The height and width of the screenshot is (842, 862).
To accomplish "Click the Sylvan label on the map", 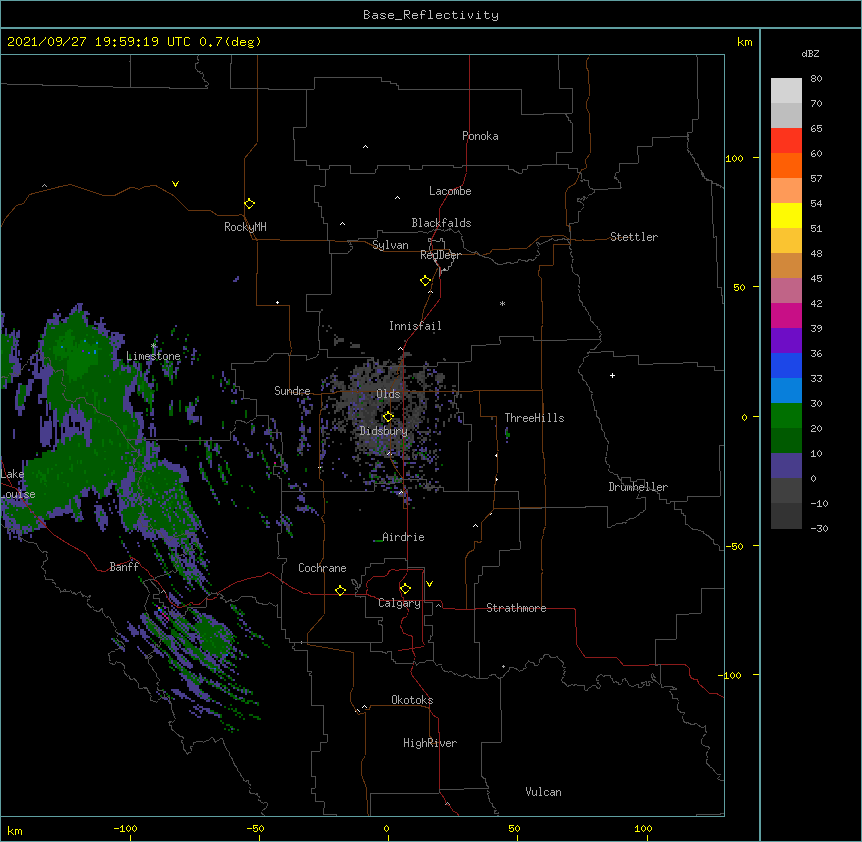I will click(x=390, y=245).
